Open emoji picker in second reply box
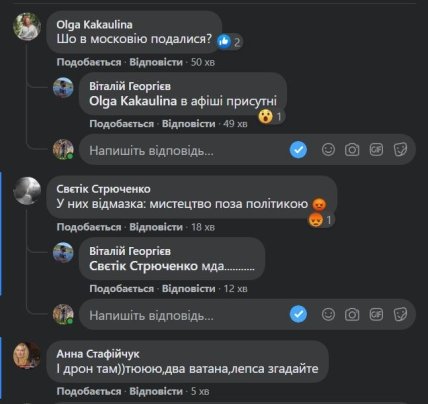Viewport: 428px width, 404px height. pyautogui.click(x=328, y=314)
